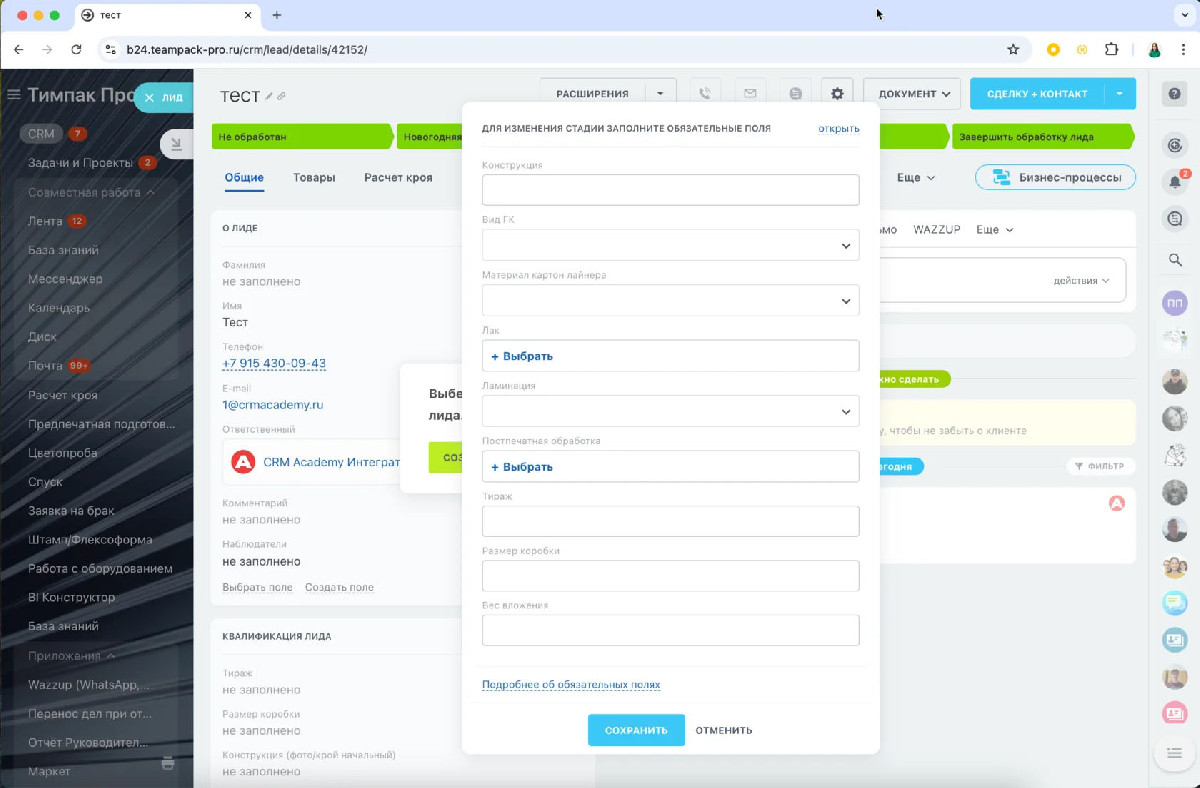
Task: Select the Не обработан stage bar
Action: point(300,137)
